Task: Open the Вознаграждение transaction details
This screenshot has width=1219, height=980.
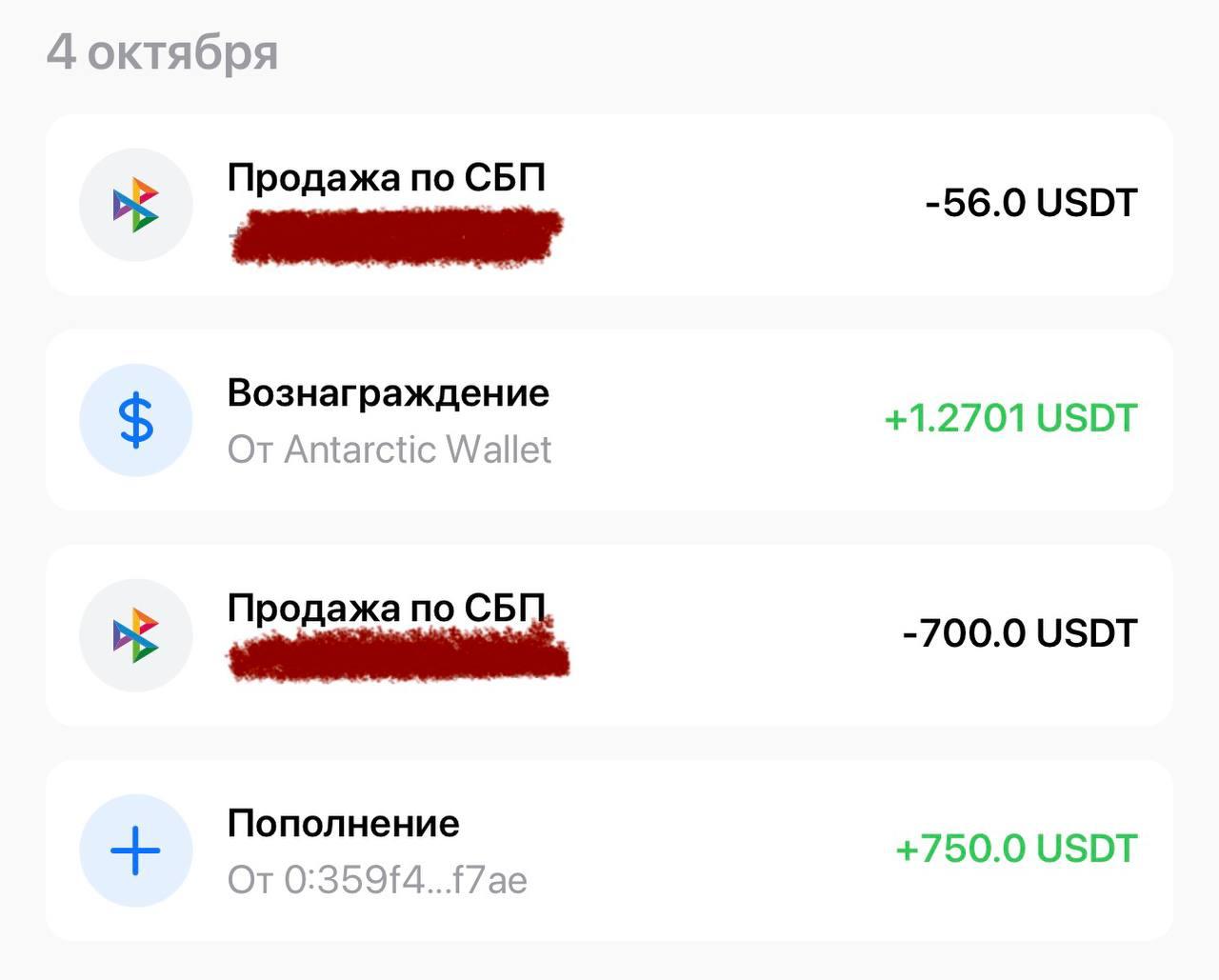Action: click(609, 419)
